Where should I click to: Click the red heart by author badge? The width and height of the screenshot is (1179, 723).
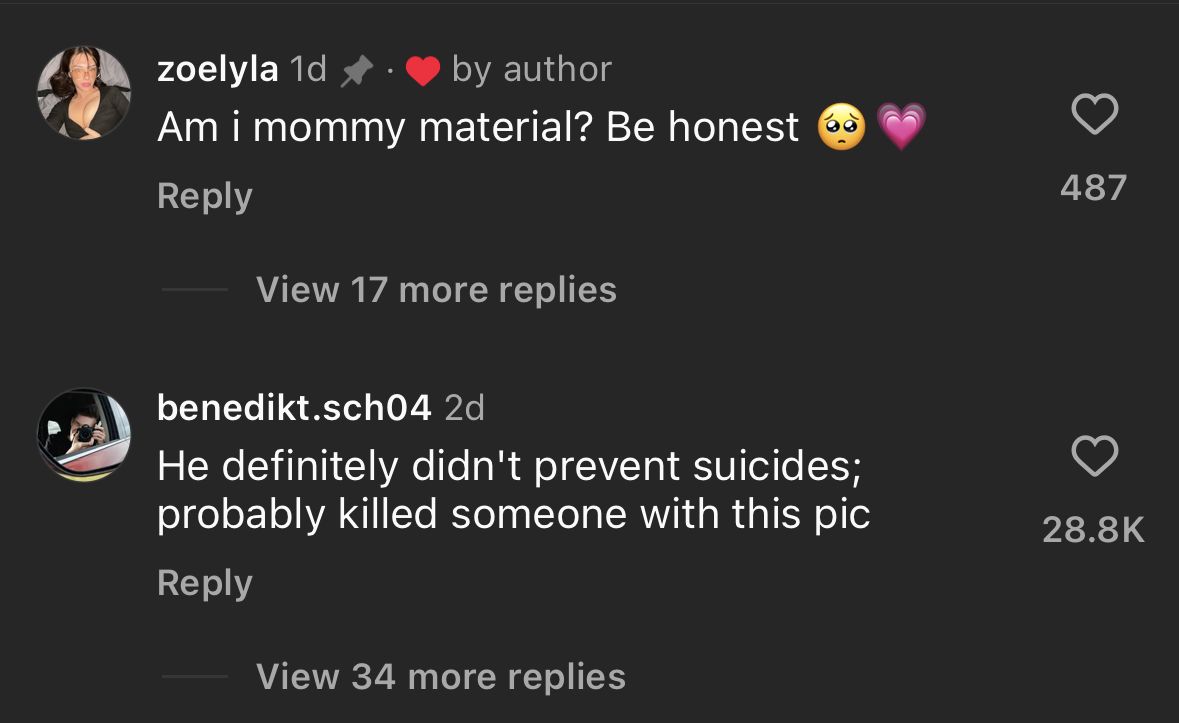(x=423, y=71)
